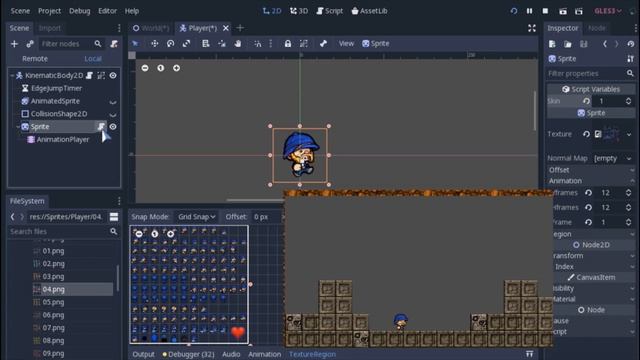Expand the Transform section
The width and height of the screenshot is (640, 360).
pyautogui.click(x=594, y=256)
